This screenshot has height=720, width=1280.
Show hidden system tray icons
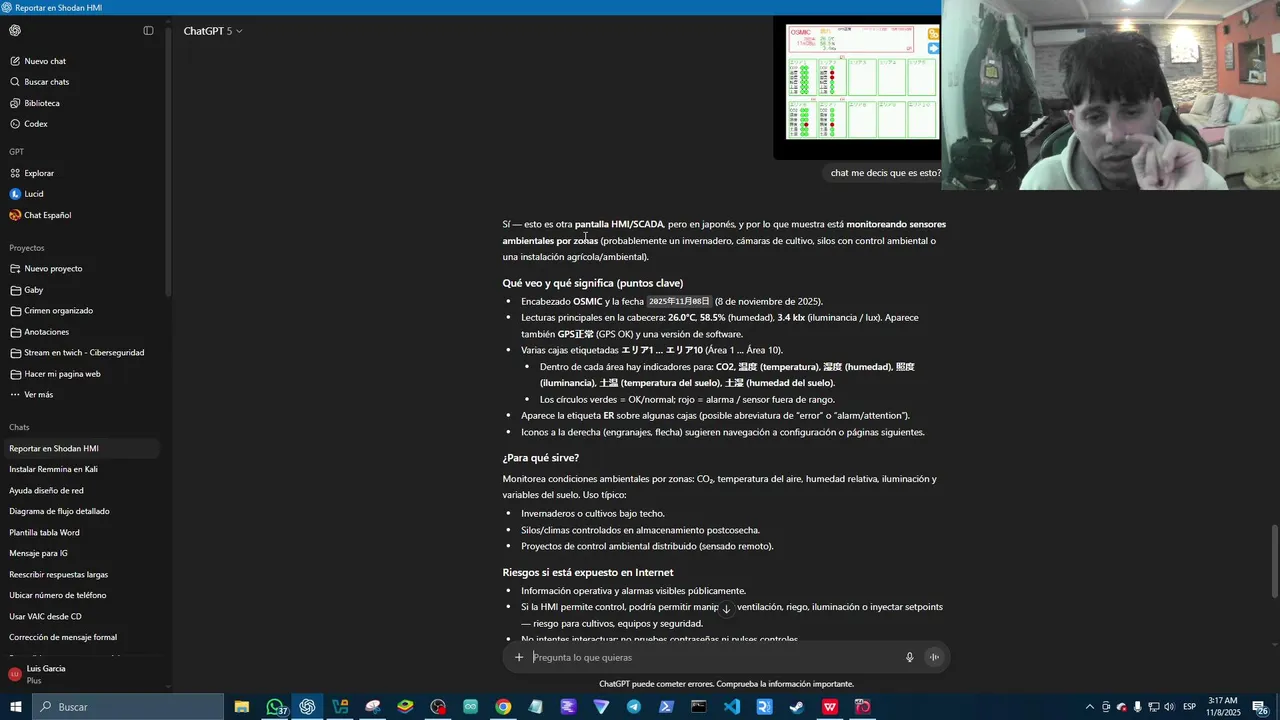1089,707
